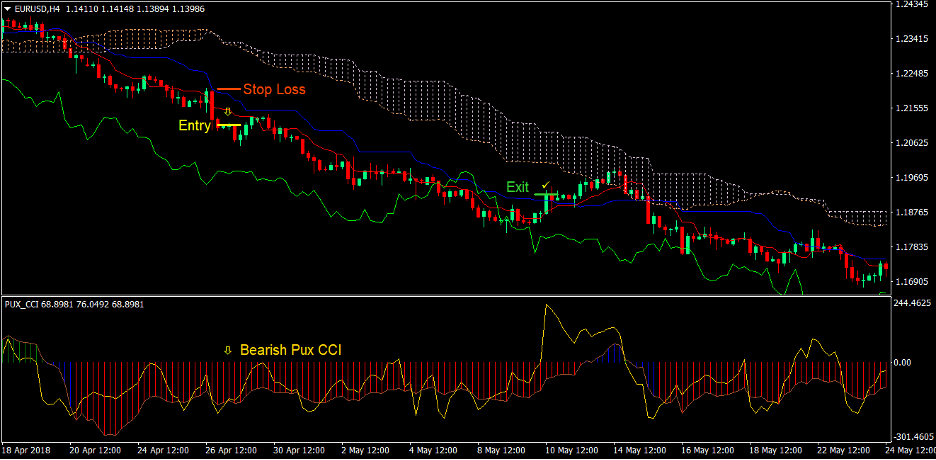Click the 1.19695 price axis label
This screenshot has width=936, height=460.
912,177
